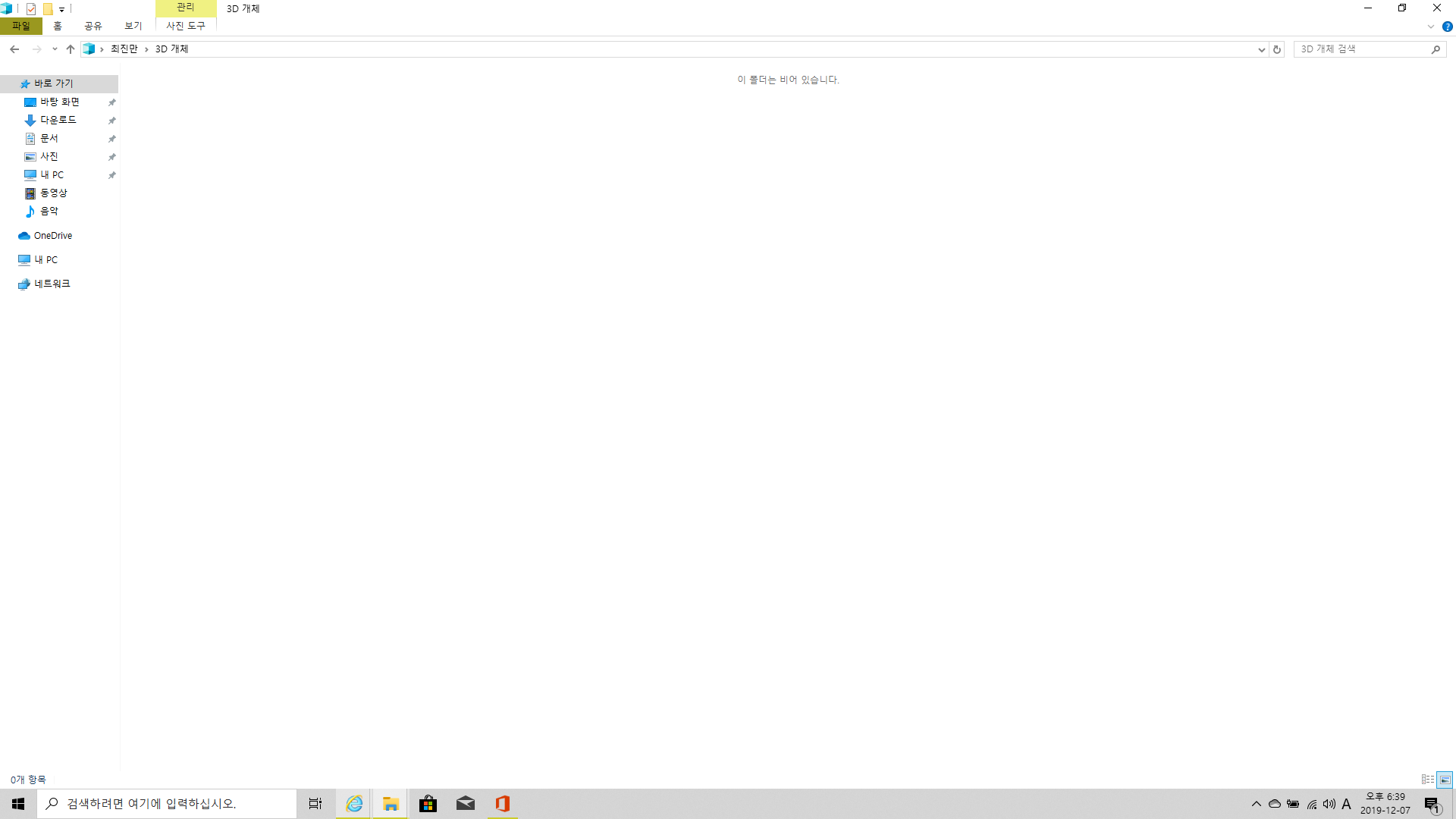This screenshot has height=819, width=1456.
Task: Select OneDrive in navigation pane
Action: (59, 236)
